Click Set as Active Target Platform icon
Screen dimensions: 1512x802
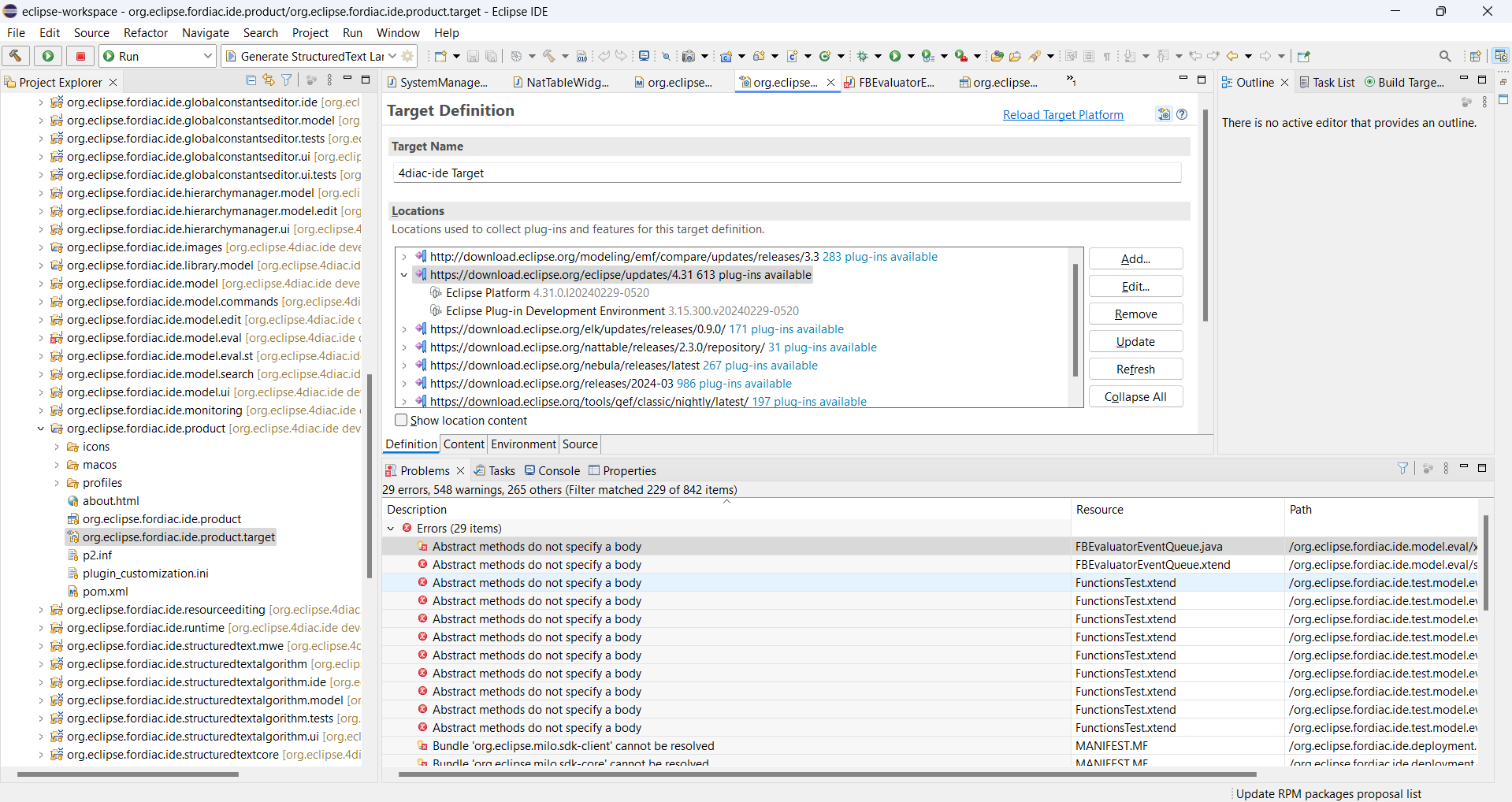pos(1164,114)
